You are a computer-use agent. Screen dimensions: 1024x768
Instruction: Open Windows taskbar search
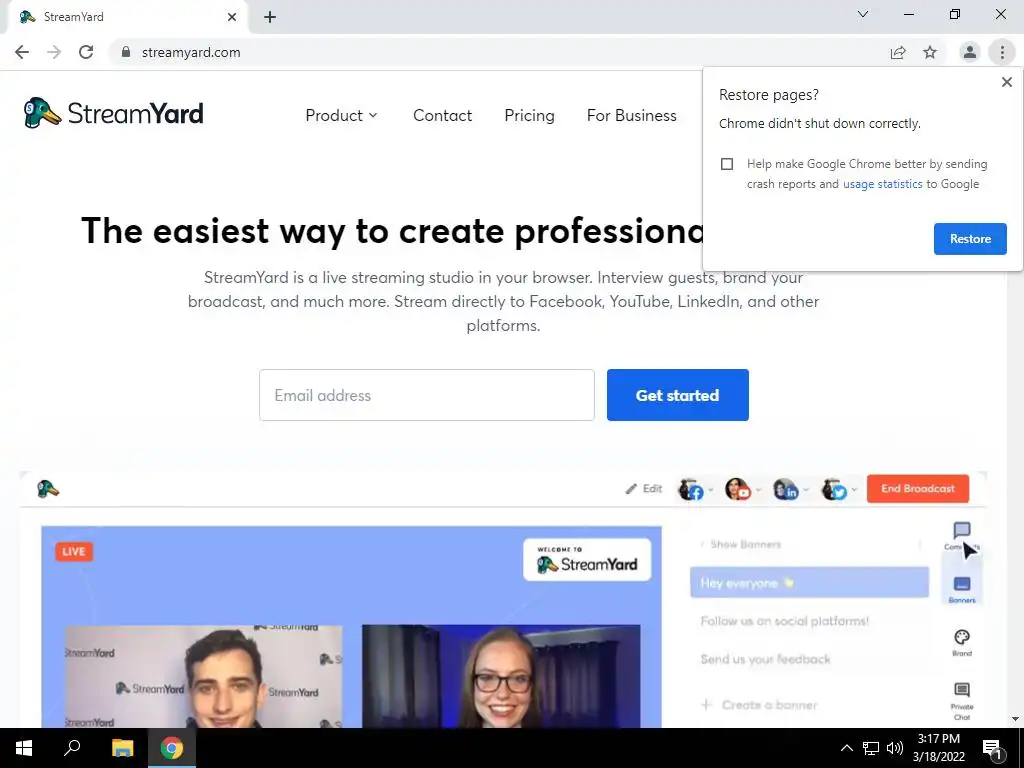coord(72,748)
